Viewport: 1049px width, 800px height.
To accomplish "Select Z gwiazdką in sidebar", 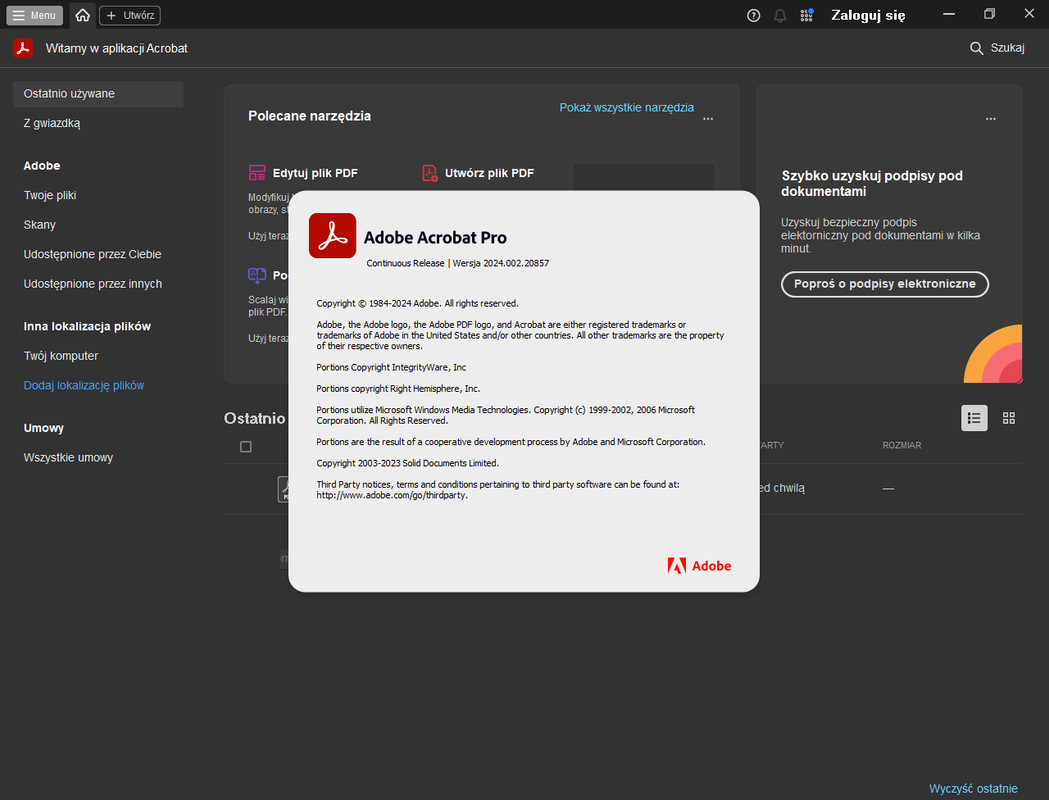I will (x=52, y=123).
